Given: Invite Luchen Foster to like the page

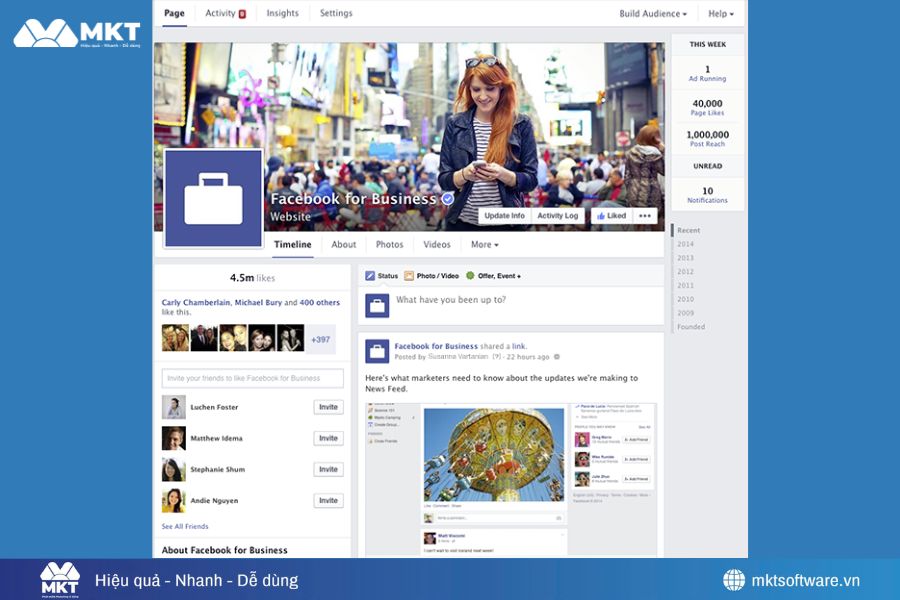Looking at the screenshot, I should [x=329, y=407].
